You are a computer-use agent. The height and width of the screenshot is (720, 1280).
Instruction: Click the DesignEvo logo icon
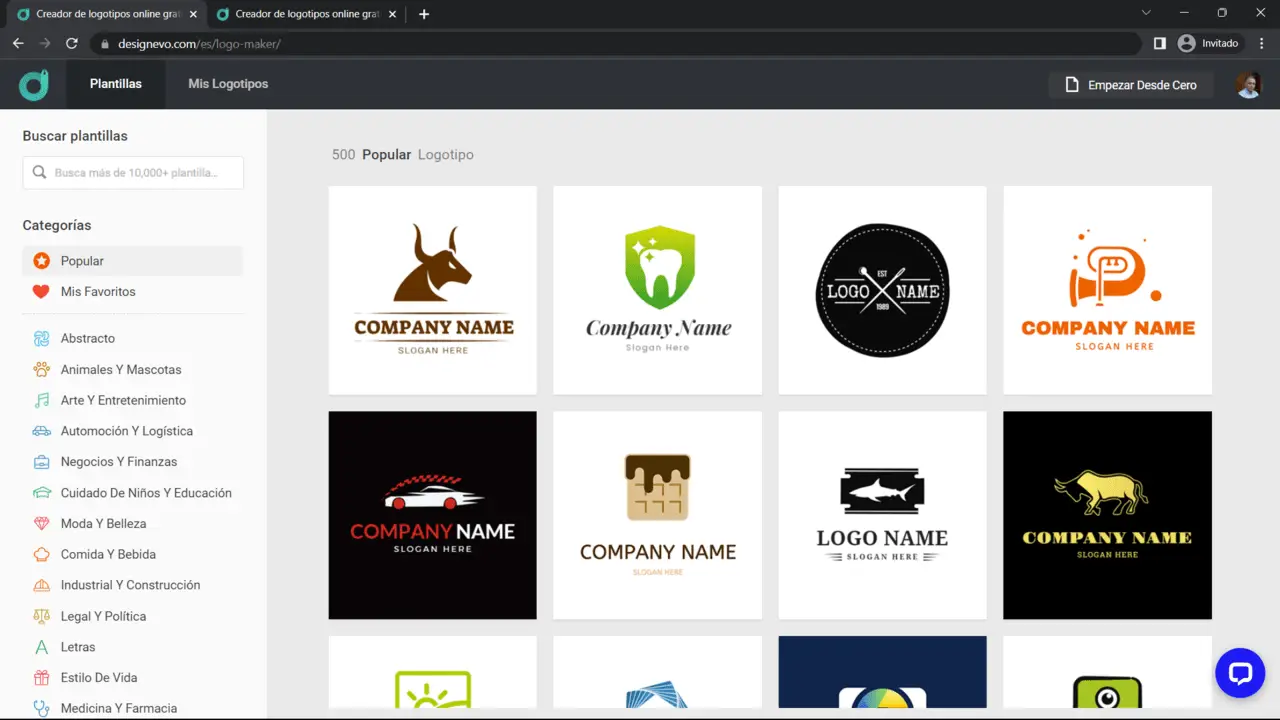point(34,85)
